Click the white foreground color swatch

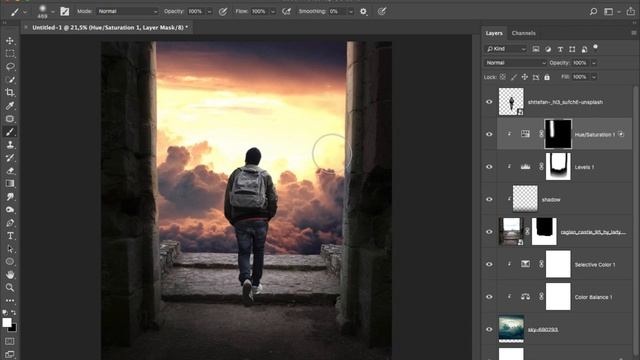point(6,322)
